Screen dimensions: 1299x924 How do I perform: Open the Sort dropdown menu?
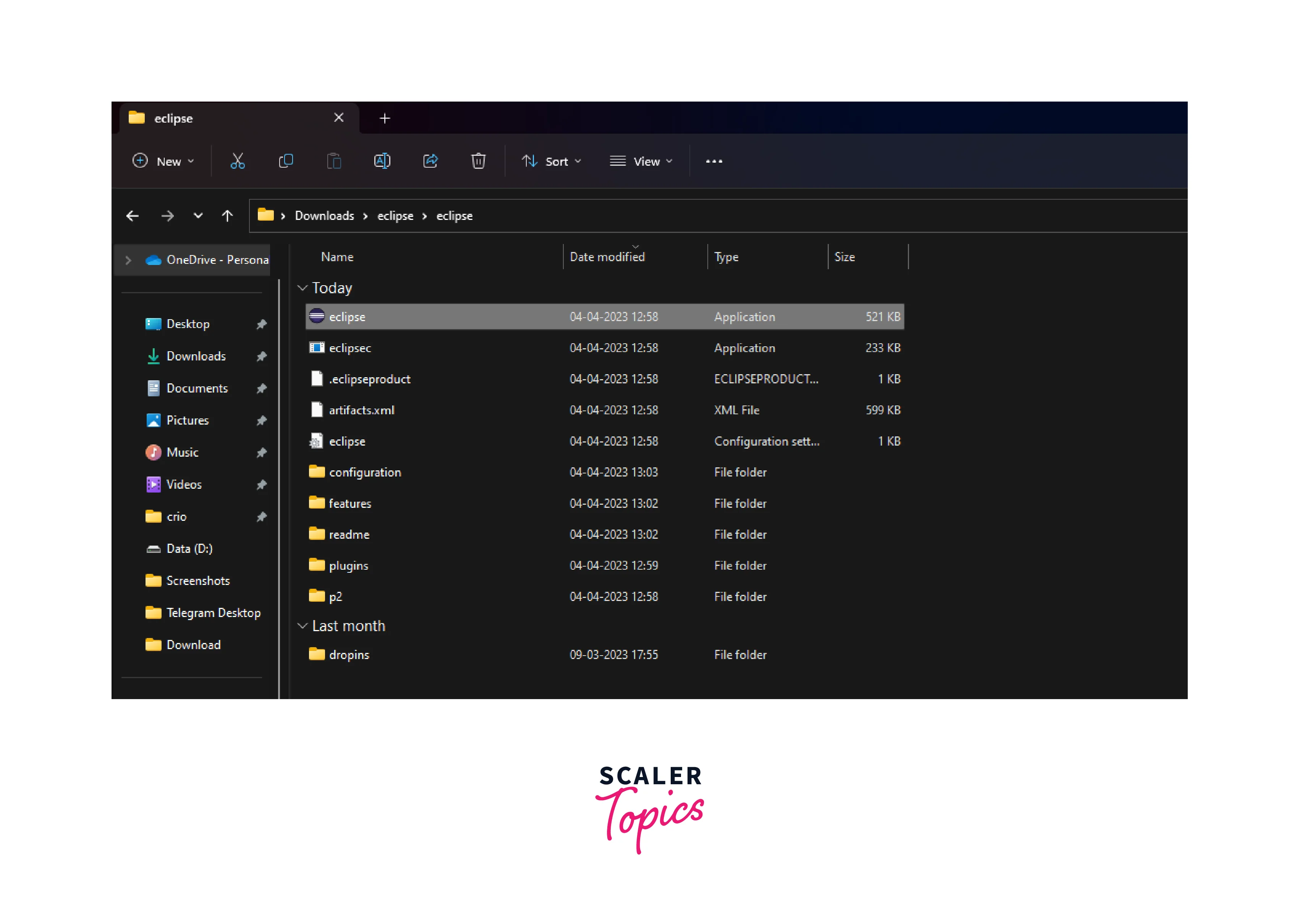[552, 162]
